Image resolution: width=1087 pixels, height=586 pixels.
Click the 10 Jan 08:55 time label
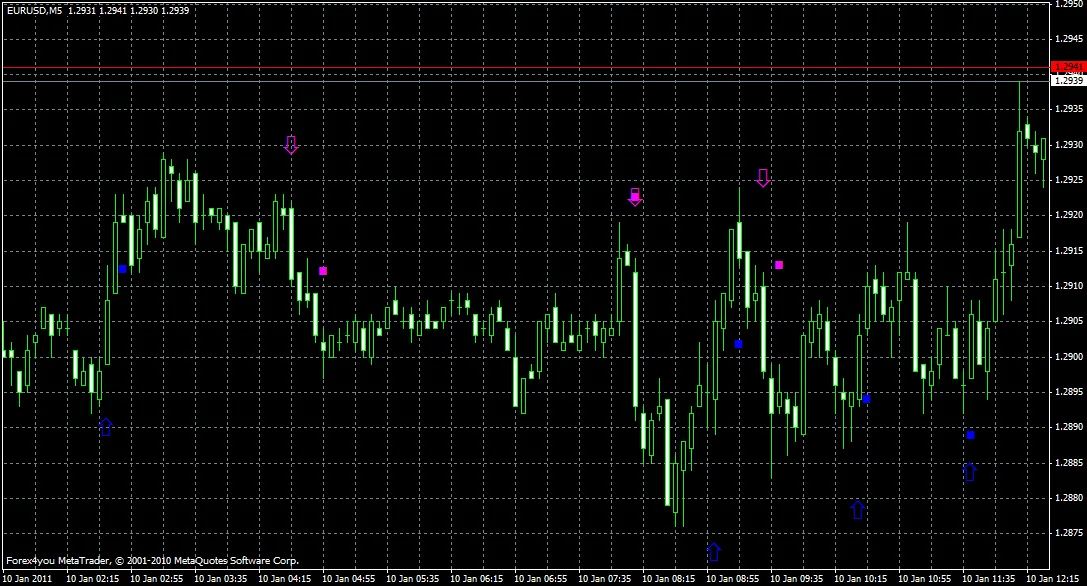[x=733, y=578]
